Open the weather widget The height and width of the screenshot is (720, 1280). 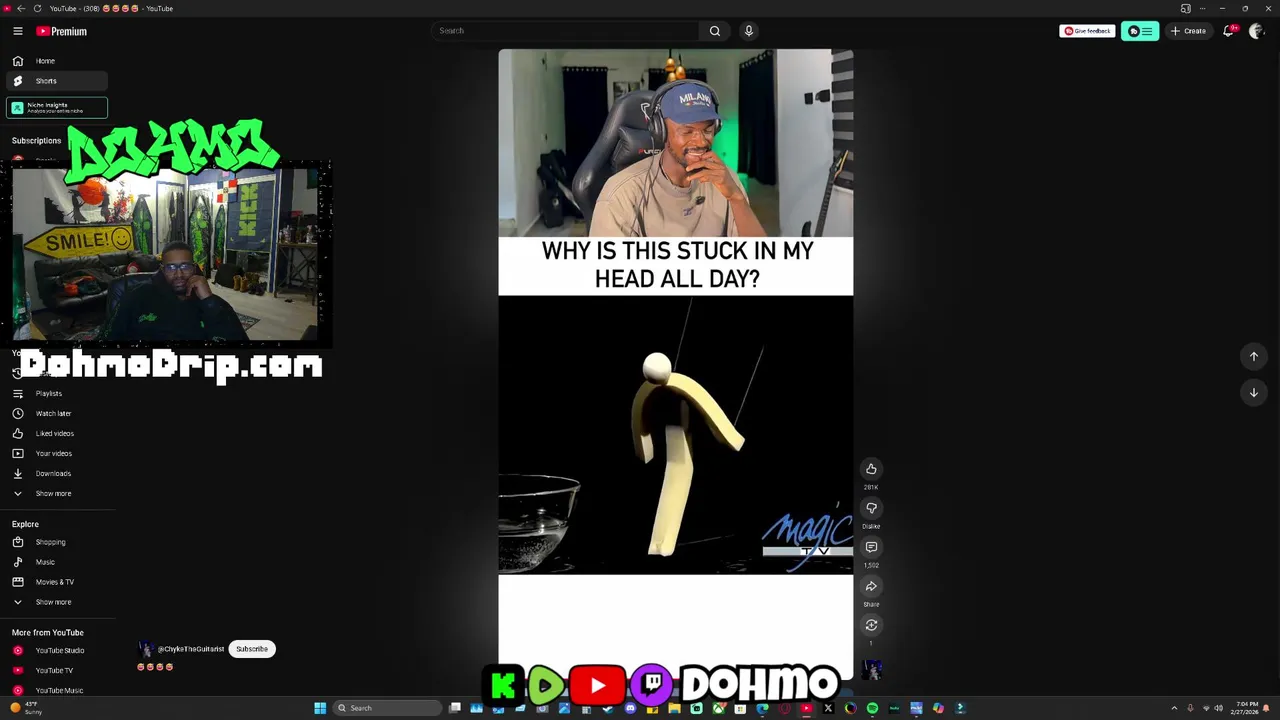(27, 708)
